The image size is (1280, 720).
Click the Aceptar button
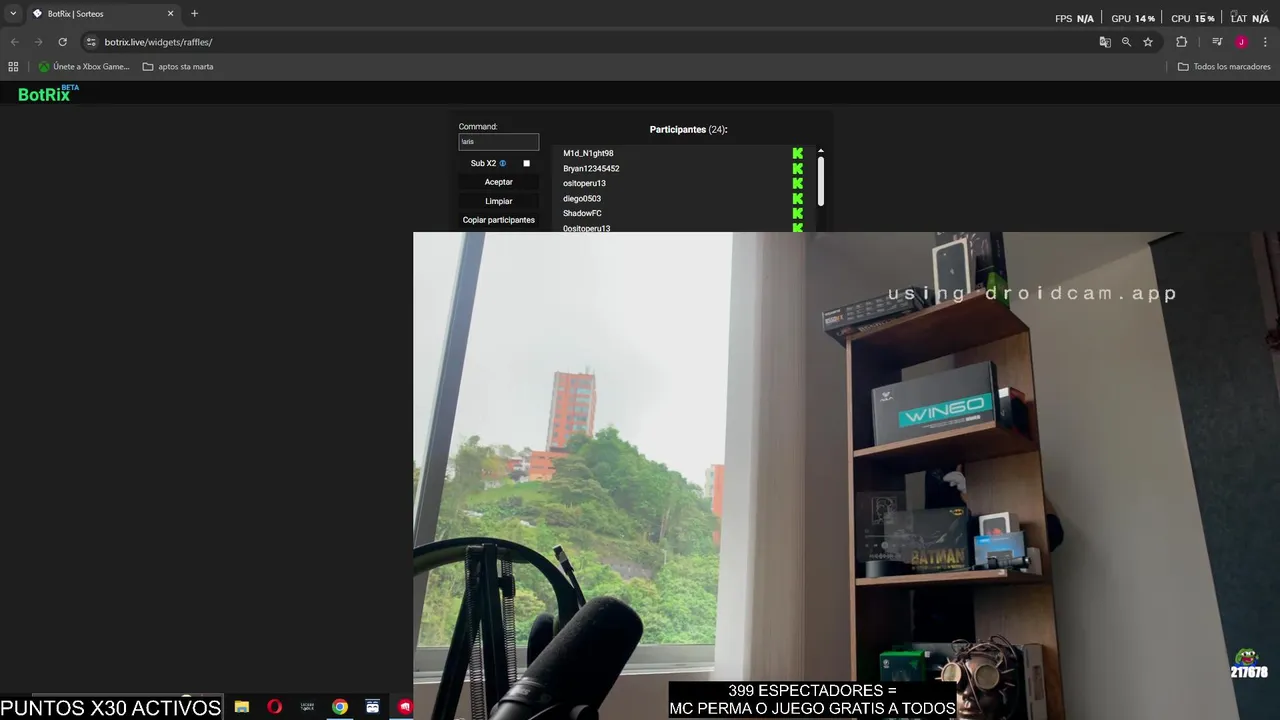pos(498,182)
